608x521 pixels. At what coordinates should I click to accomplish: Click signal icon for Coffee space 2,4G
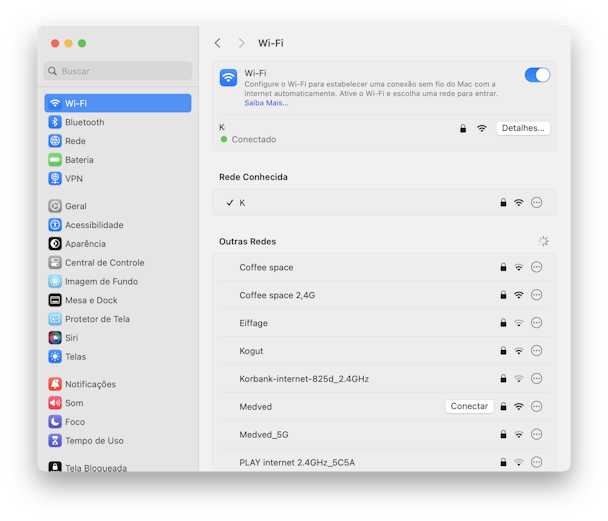[518, 295]
